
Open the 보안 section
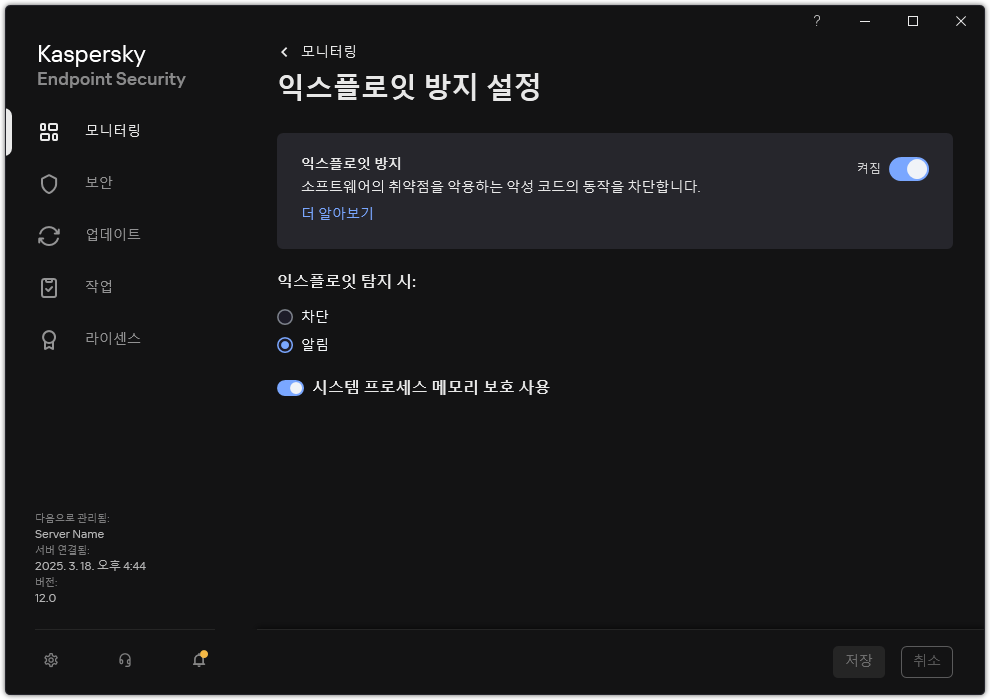click(48, 183)
